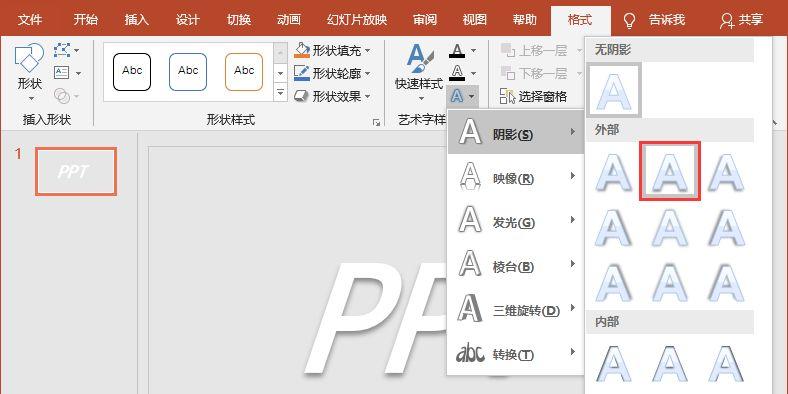Apply the orange-outlined Abc shape style

click(244, 72)
